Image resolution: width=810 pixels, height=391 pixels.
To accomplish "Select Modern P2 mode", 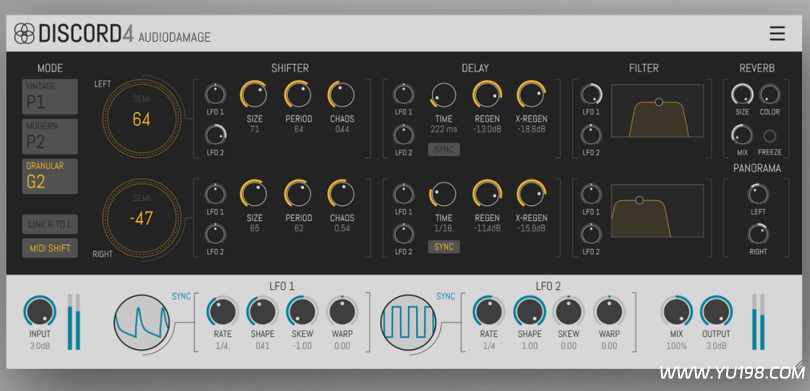I will pos(50,136).
